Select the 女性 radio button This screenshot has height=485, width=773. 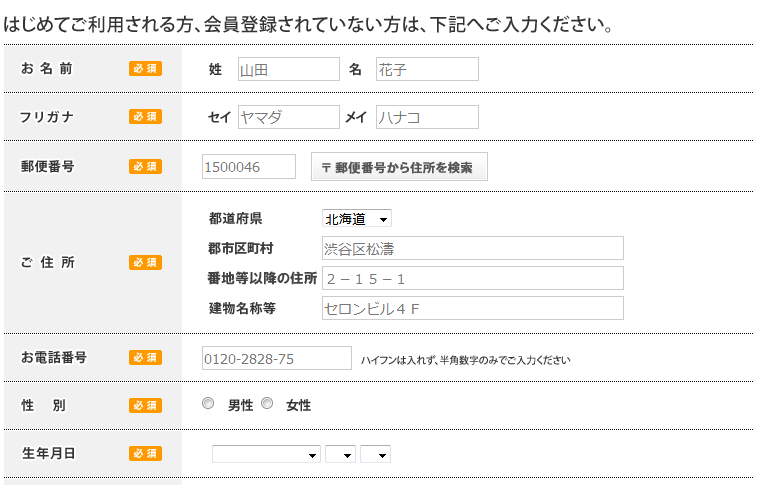267,404
